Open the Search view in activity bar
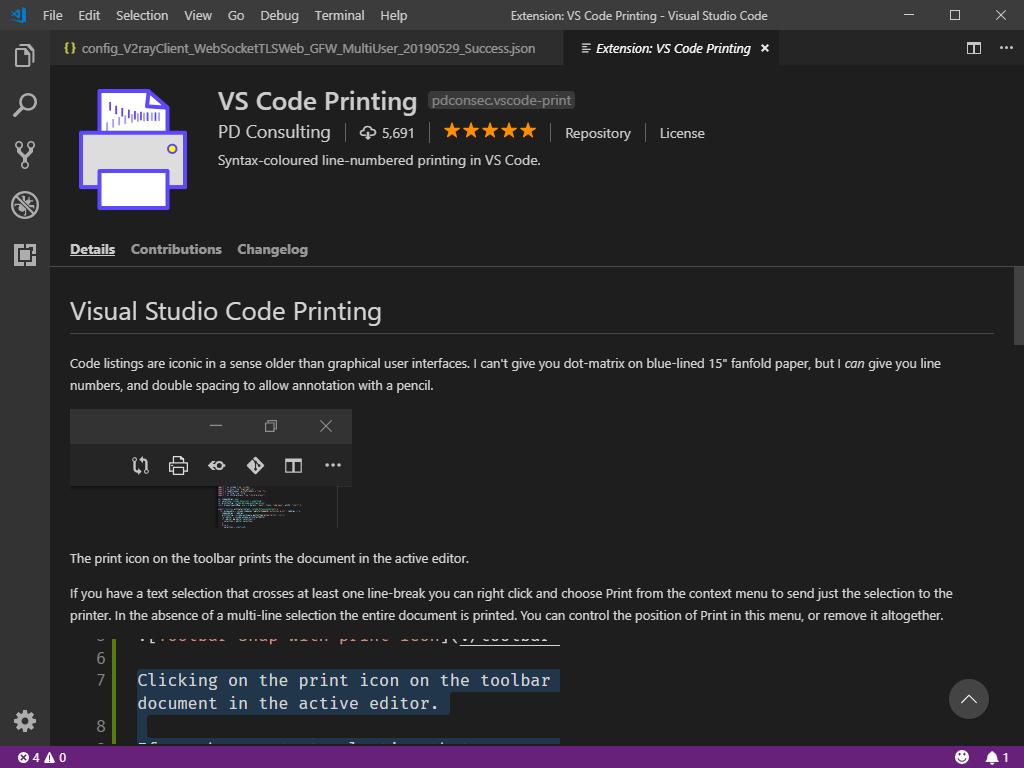1024x768 pixels. [x=25, y=105]
